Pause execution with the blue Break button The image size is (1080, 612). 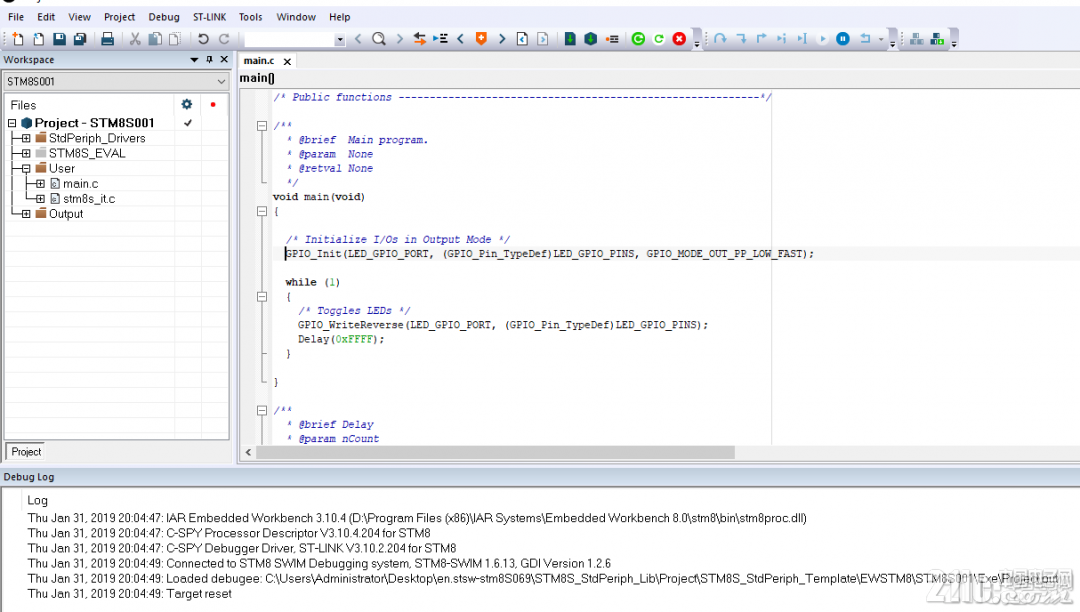click(843, 39)
